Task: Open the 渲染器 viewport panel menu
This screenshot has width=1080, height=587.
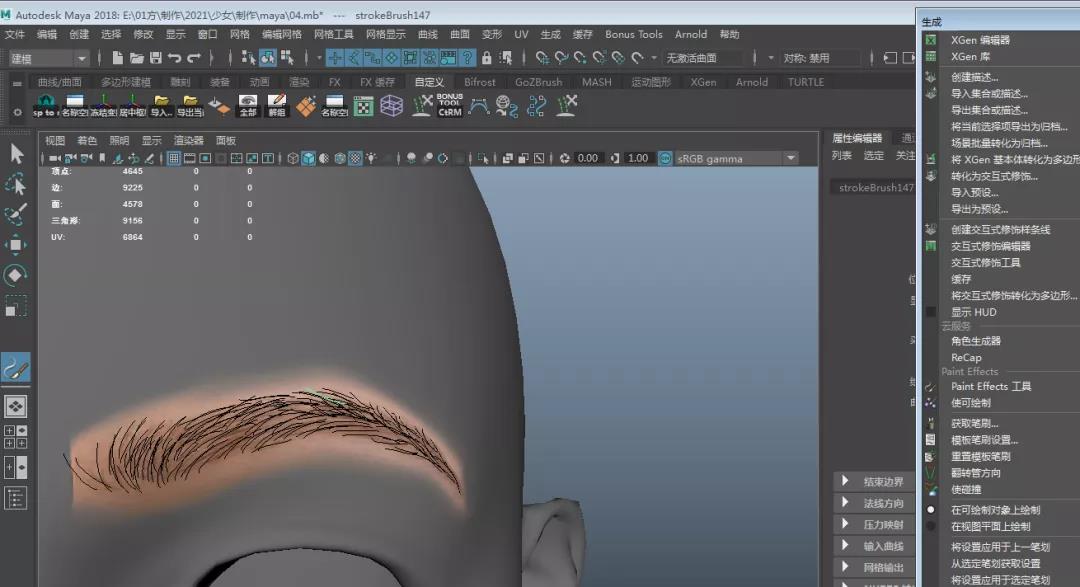Action: [x=188, y=140]
